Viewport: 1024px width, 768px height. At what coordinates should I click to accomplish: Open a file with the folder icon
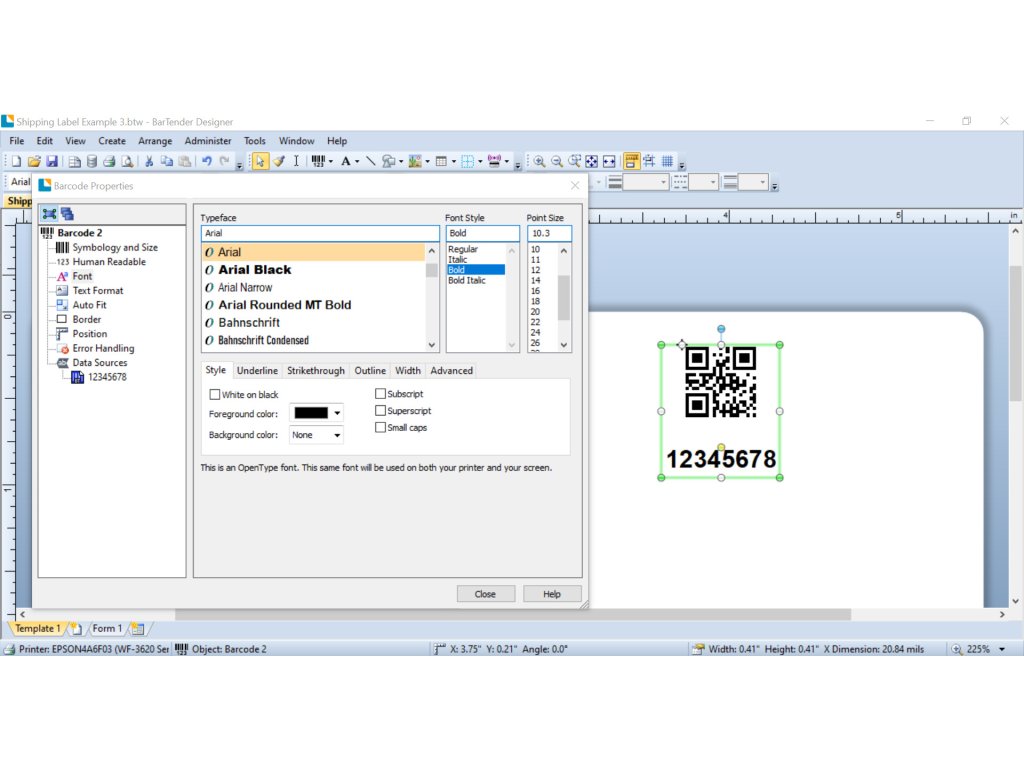[34, 161]
